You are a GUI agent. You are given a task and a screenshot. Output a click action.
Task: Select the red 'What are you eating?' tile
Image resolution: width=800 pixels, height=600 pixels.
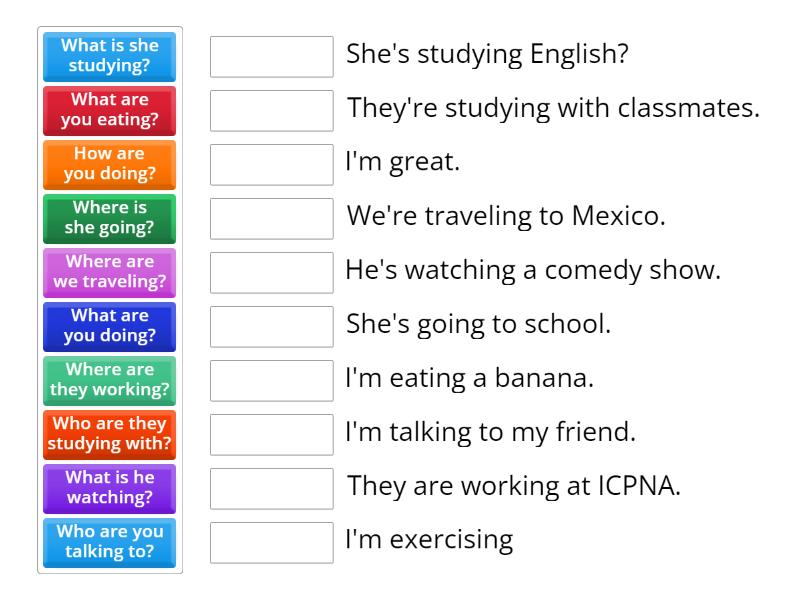pos(110,111)
